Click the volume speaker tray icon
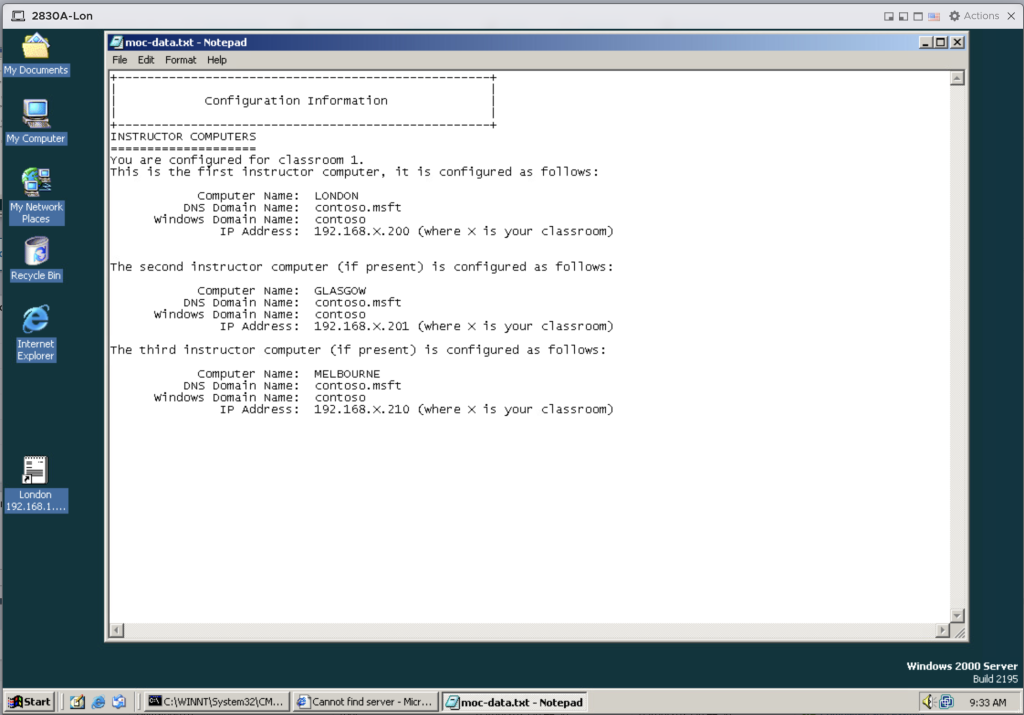The image size is (1024, 715). click(x=927, y=702)
